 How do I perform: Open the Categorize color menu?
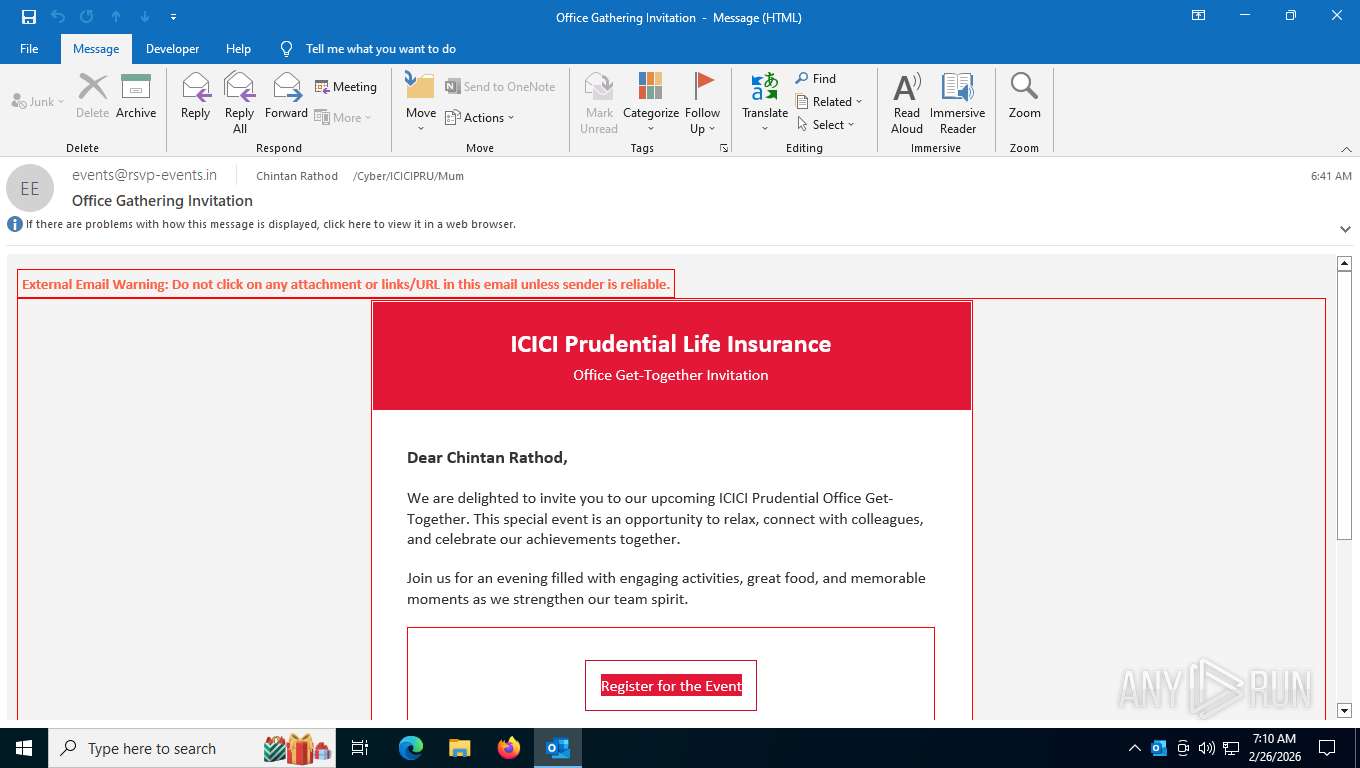(x=651, y=103)
